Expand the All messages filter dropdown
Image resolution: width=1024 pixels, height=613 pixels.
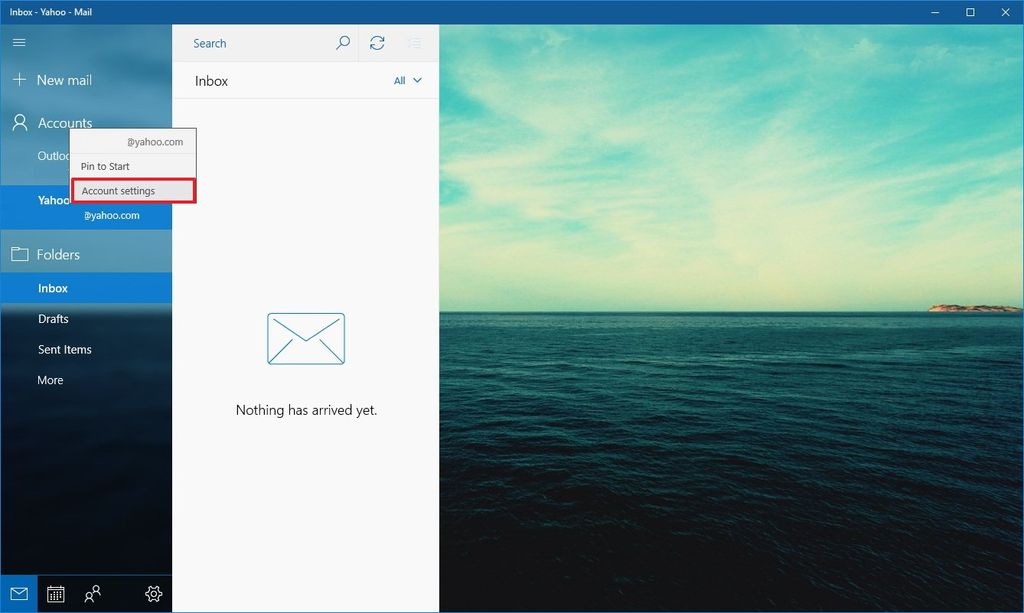(x=408, y=81)
